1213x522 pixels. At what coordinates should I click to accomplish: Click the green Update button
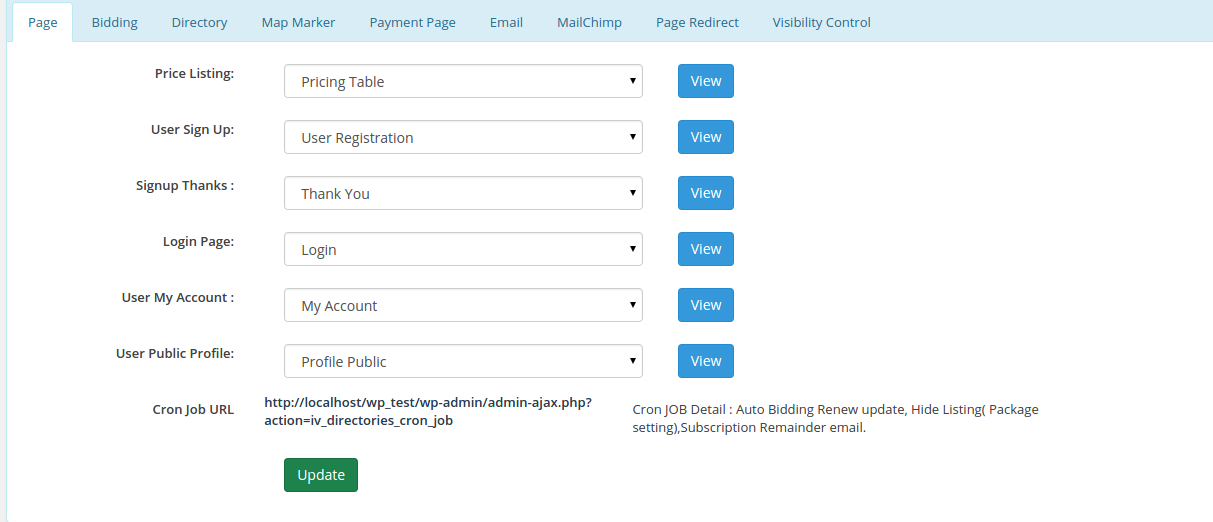point(320,475)
